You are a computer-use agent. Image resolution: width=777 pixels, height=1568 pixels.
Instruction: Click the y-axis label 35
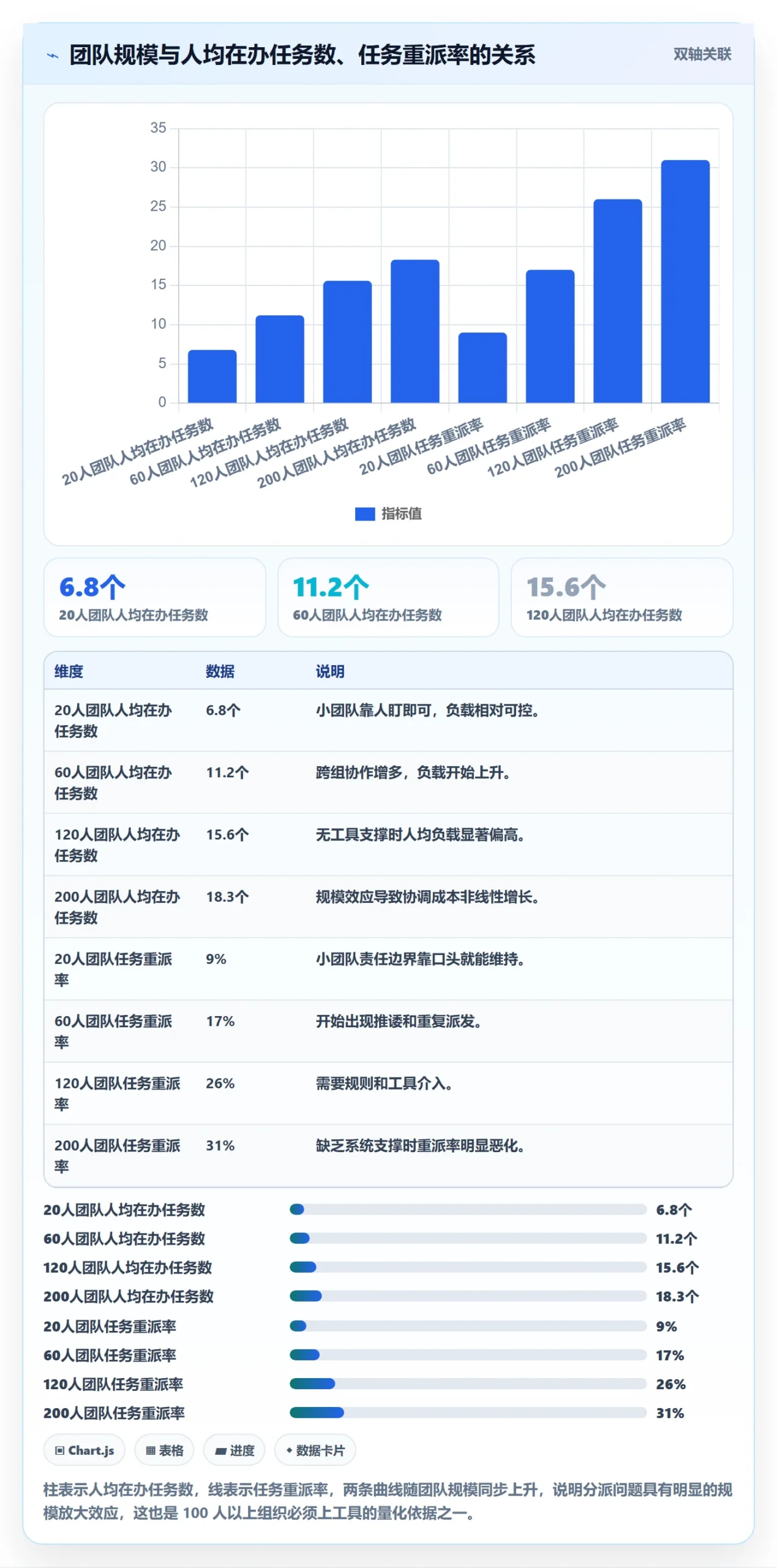[158, 127]
